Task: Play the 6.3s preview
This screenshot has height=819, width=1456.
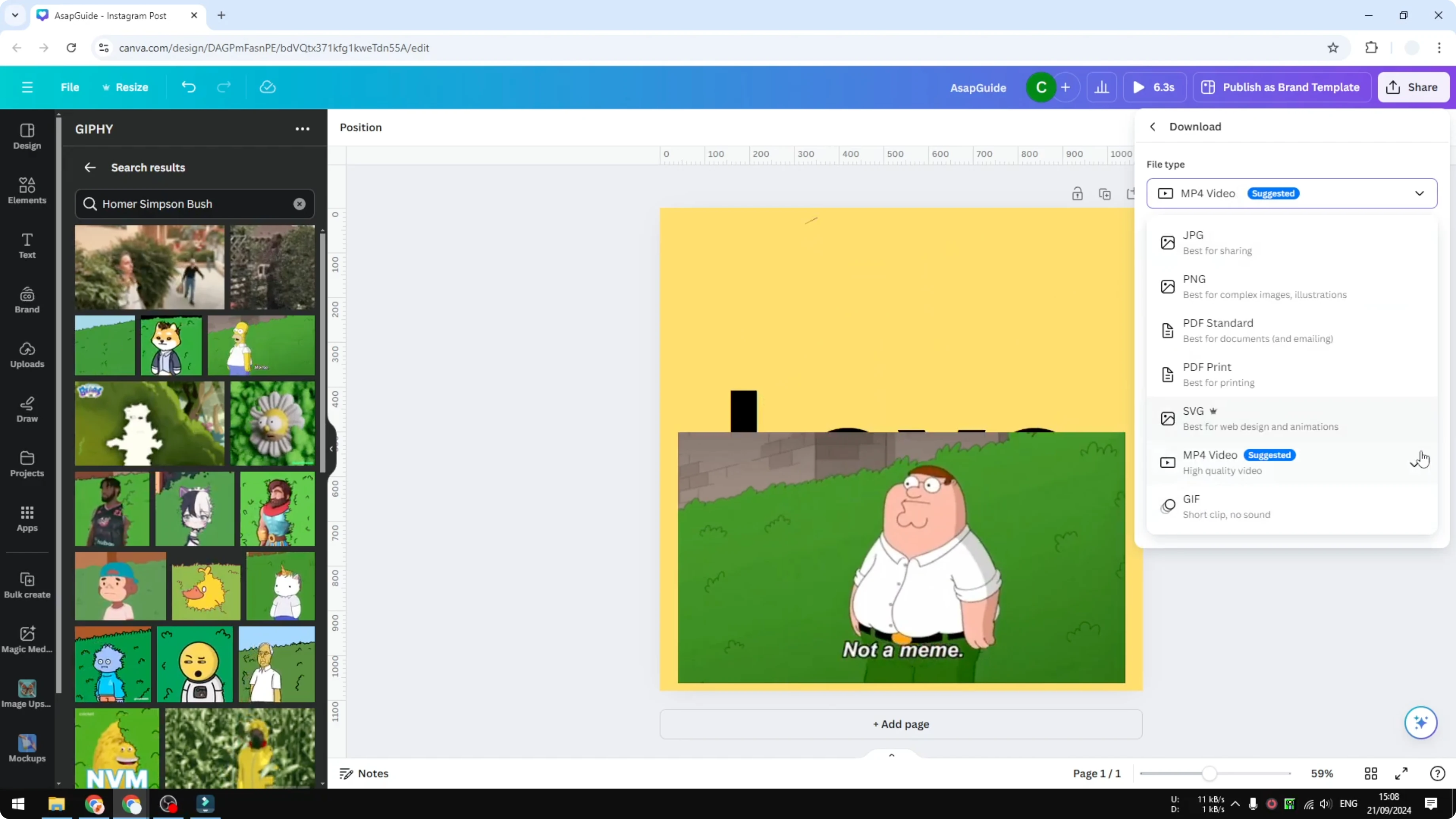Action: point(1154,87)
